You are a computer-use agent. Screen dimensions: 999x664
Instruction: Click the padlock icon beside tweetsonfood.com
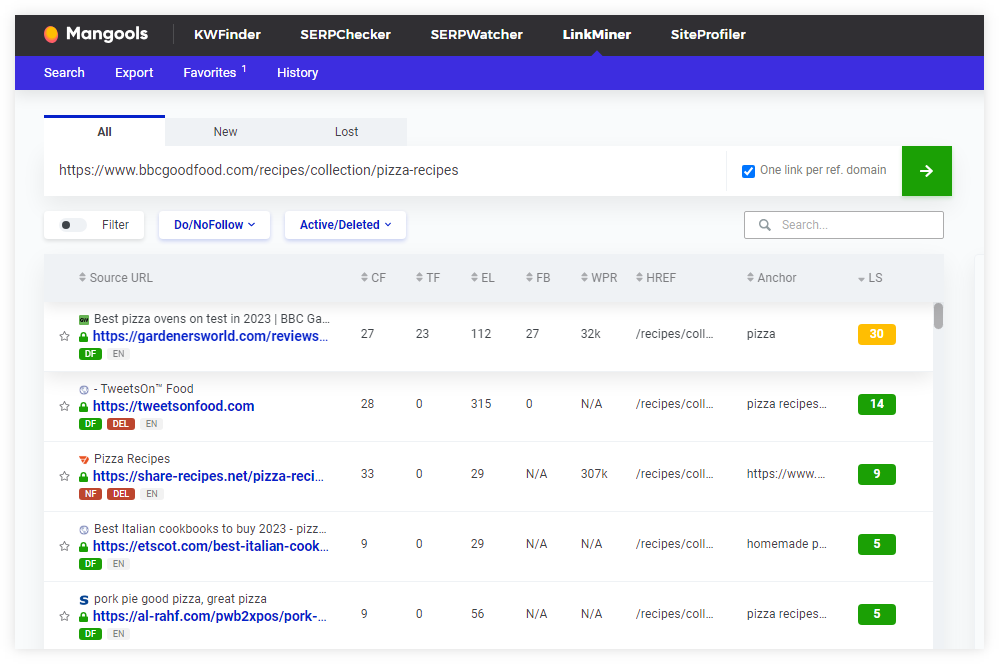click(84, 406)
